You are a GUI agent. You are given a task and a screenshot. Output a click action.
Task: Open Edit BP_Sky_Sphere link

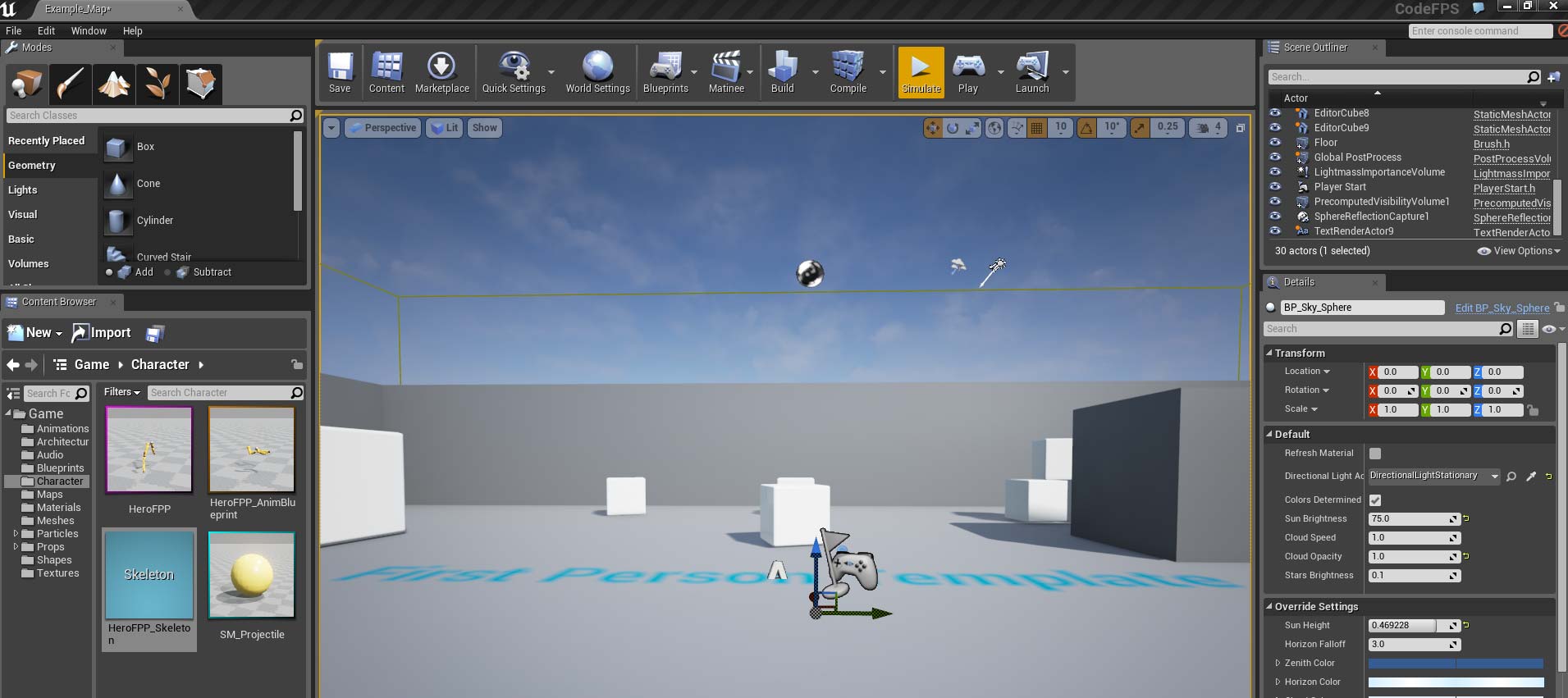[1502, 308]
